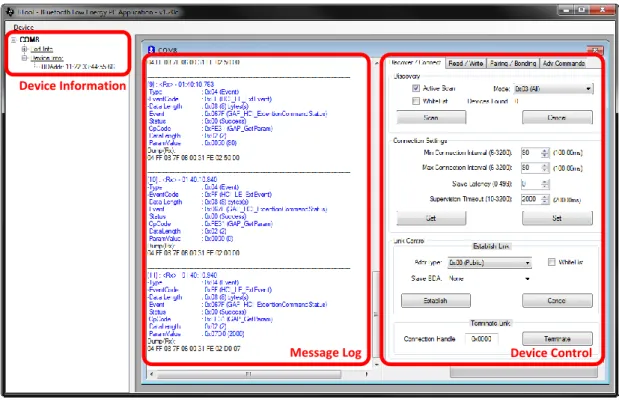
Task: Click the message log horizontal scrollbar thumb
Action: click(x=249, y=374)
